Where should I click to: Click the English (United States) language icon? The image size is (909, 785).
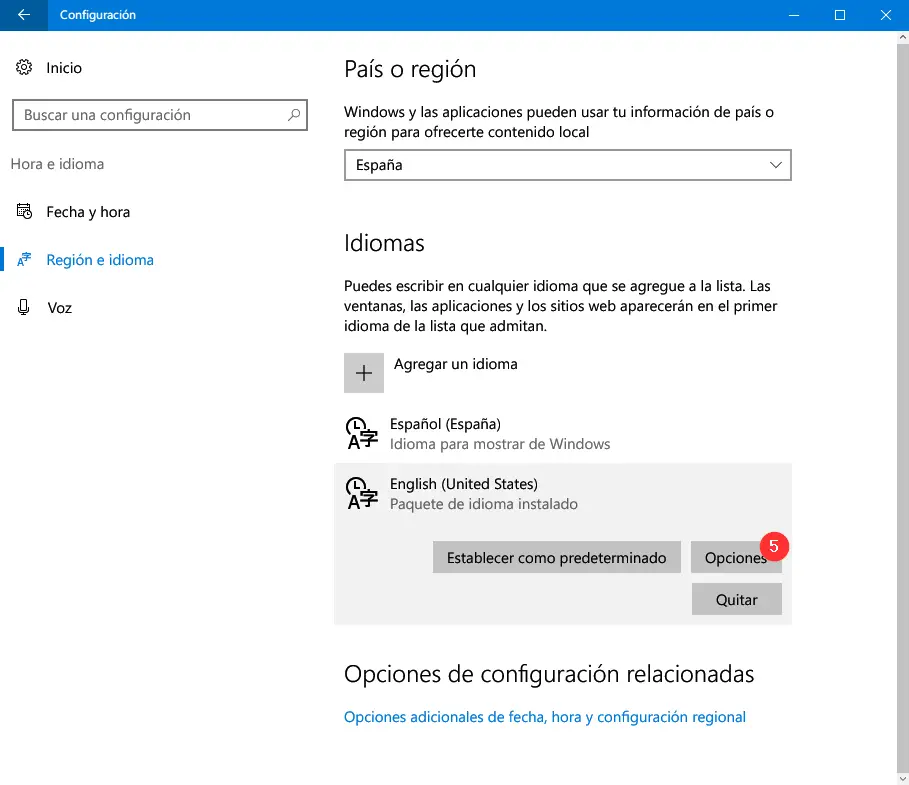click(x=362, y=493)
